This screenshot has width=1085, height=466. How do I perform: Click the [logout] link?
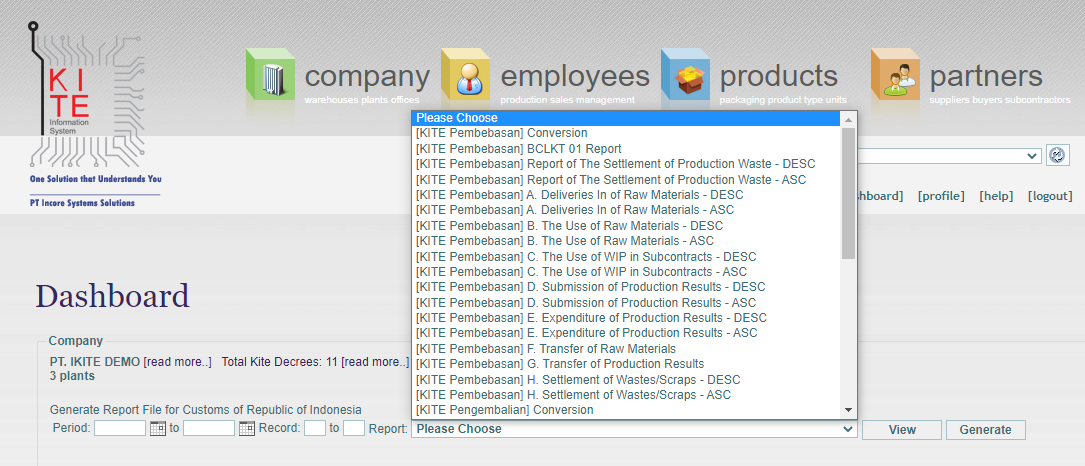pos(1050,196)
